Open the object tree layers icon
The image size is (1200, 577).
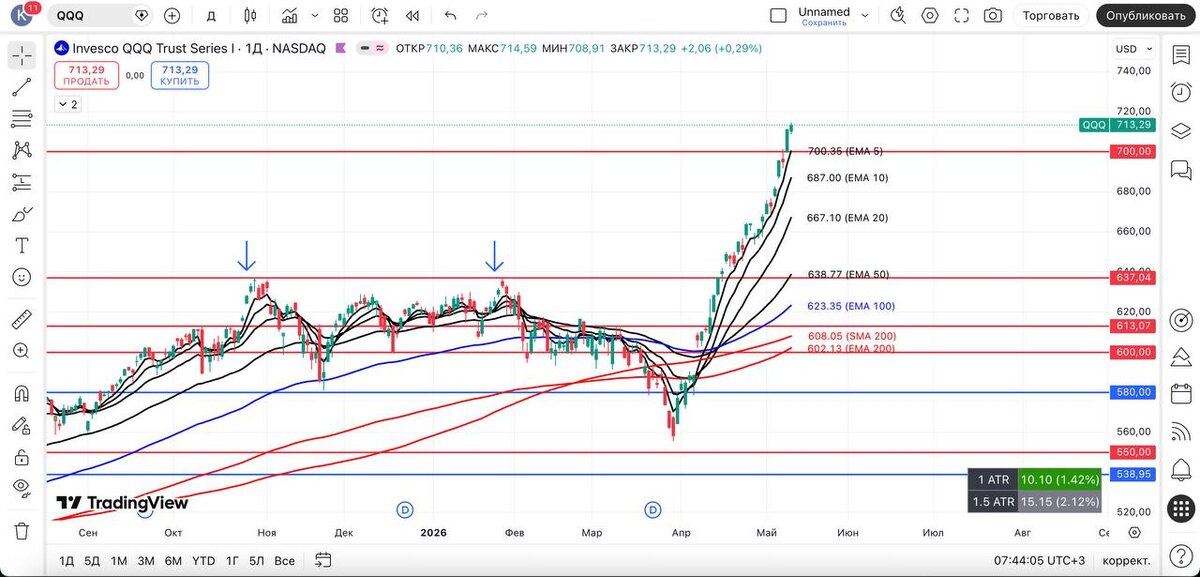[x=1181, y=131]
